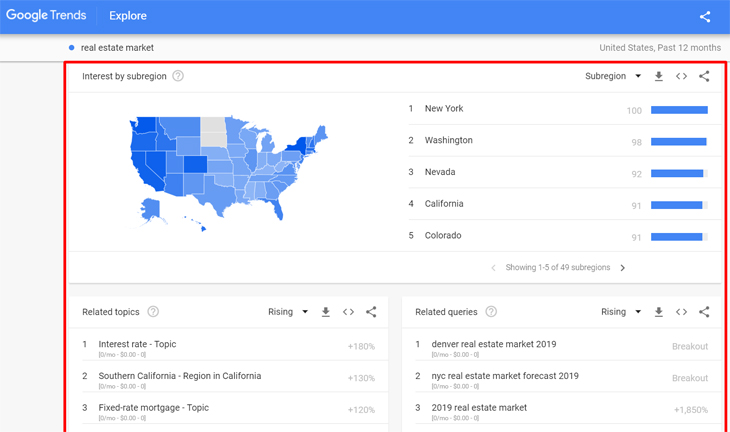
Task: Click New York's interest bar at 100
Action: coord(679,110)
